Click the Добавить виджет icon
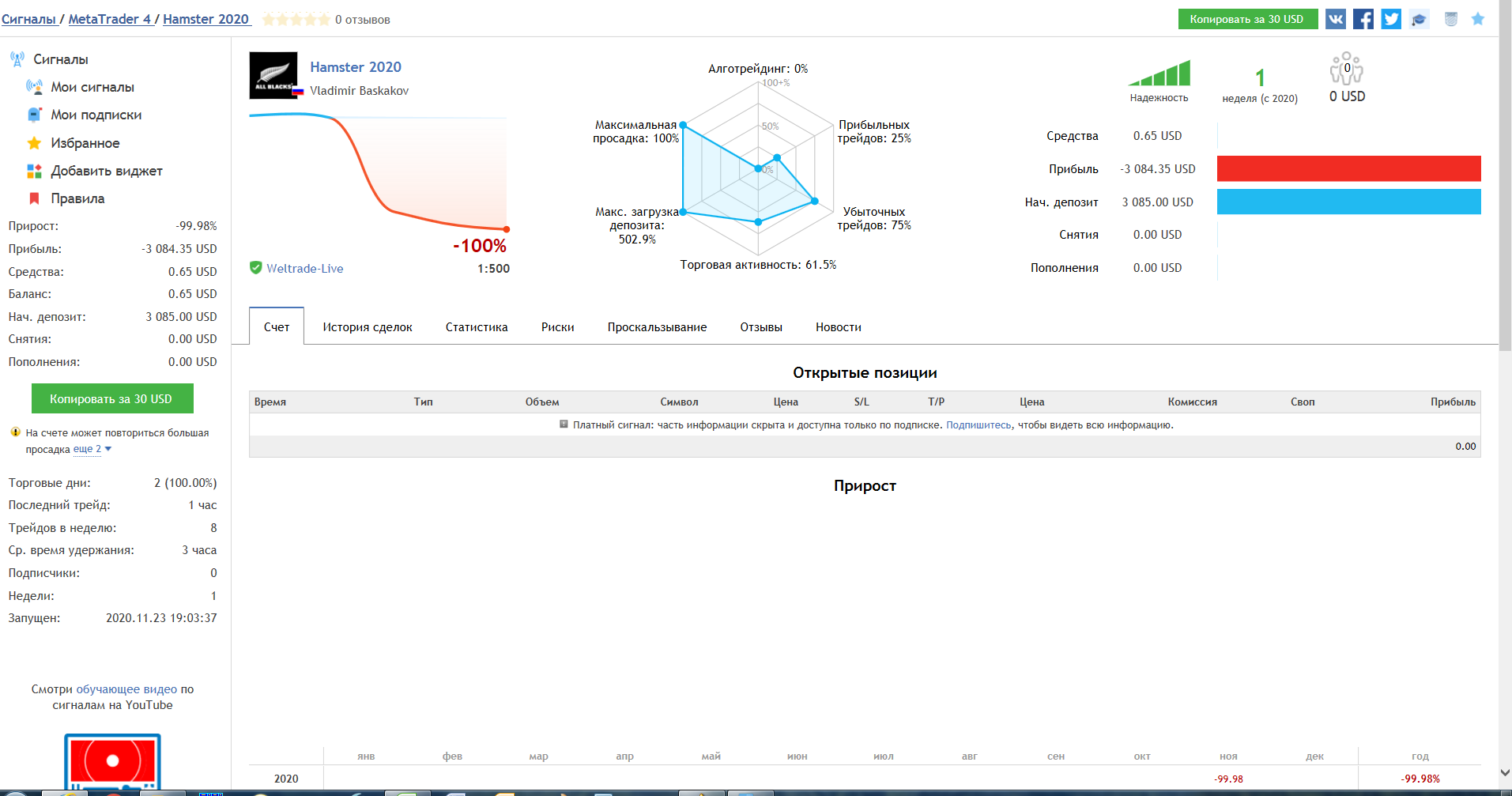 [x=34, y=171]
